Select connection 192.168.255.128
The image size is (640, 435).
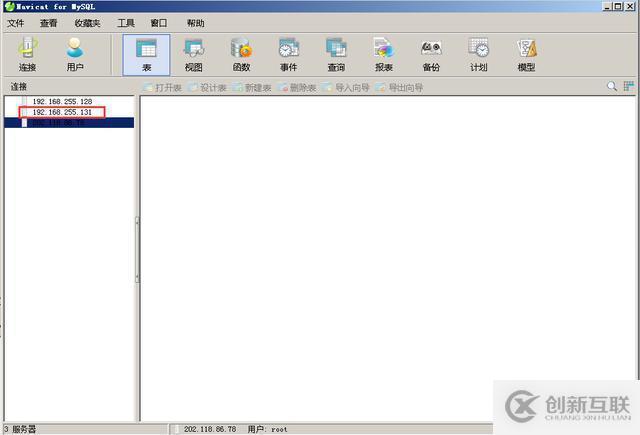pyautogui.click(x=62, y=101)
